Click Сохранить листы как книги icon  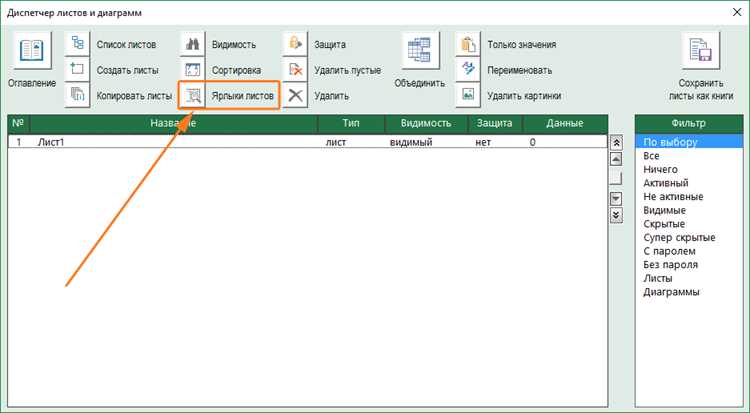click(x=701, y=50)
